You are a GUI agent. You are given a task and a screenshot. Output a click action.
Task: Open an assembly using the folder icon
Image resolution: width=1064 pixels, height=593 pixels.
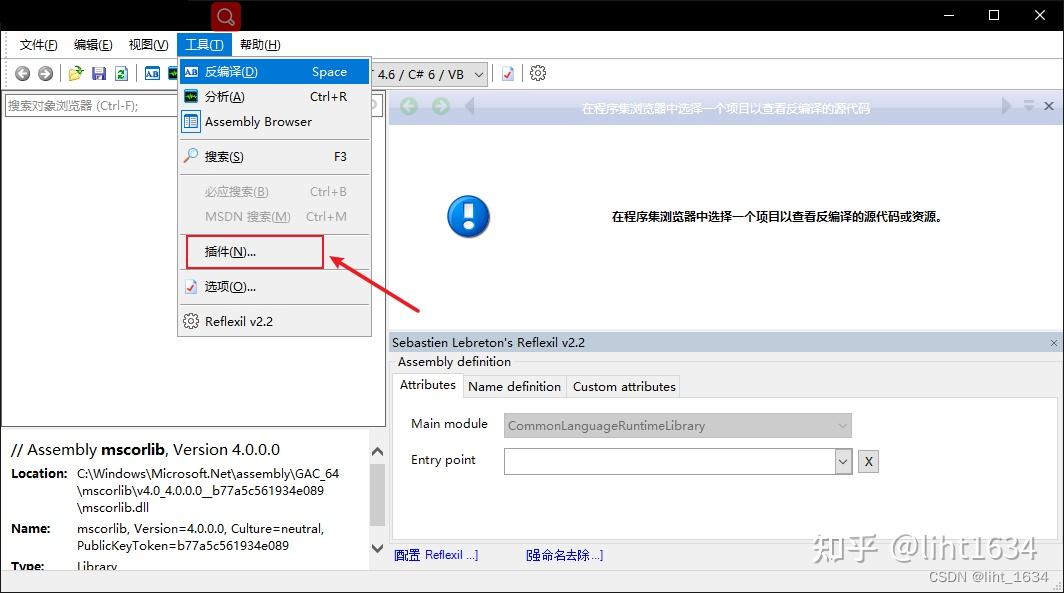coord(75,73)
